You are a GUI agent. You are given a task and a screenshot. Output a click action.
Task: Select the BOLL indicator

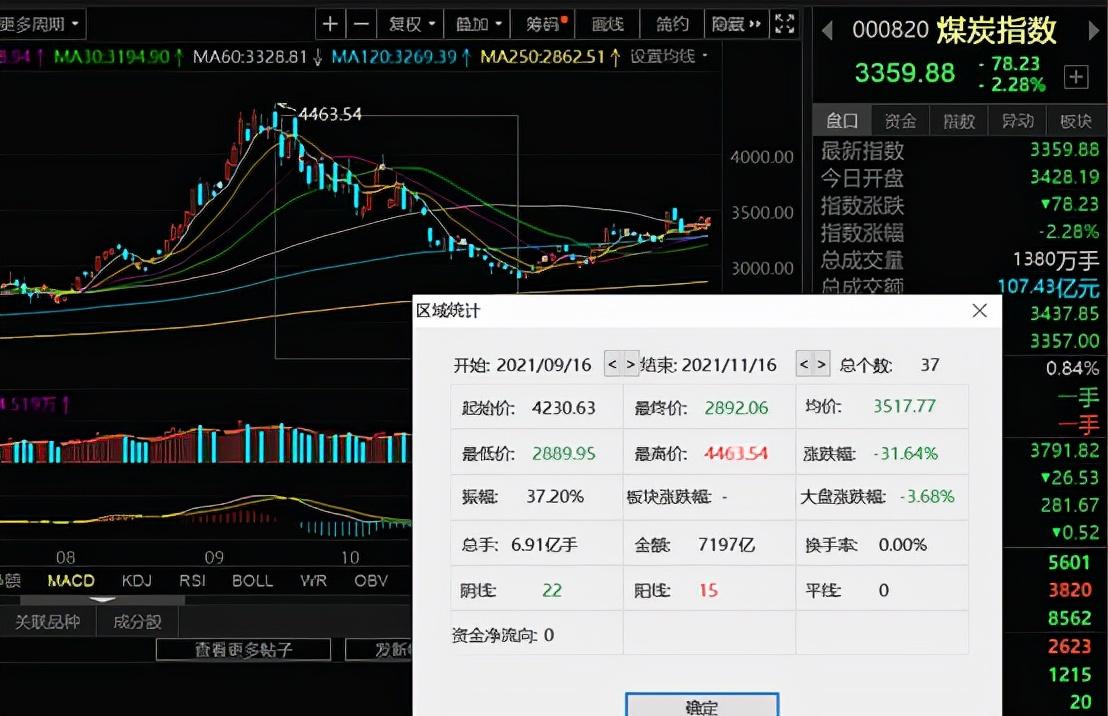tap(252, 581)
